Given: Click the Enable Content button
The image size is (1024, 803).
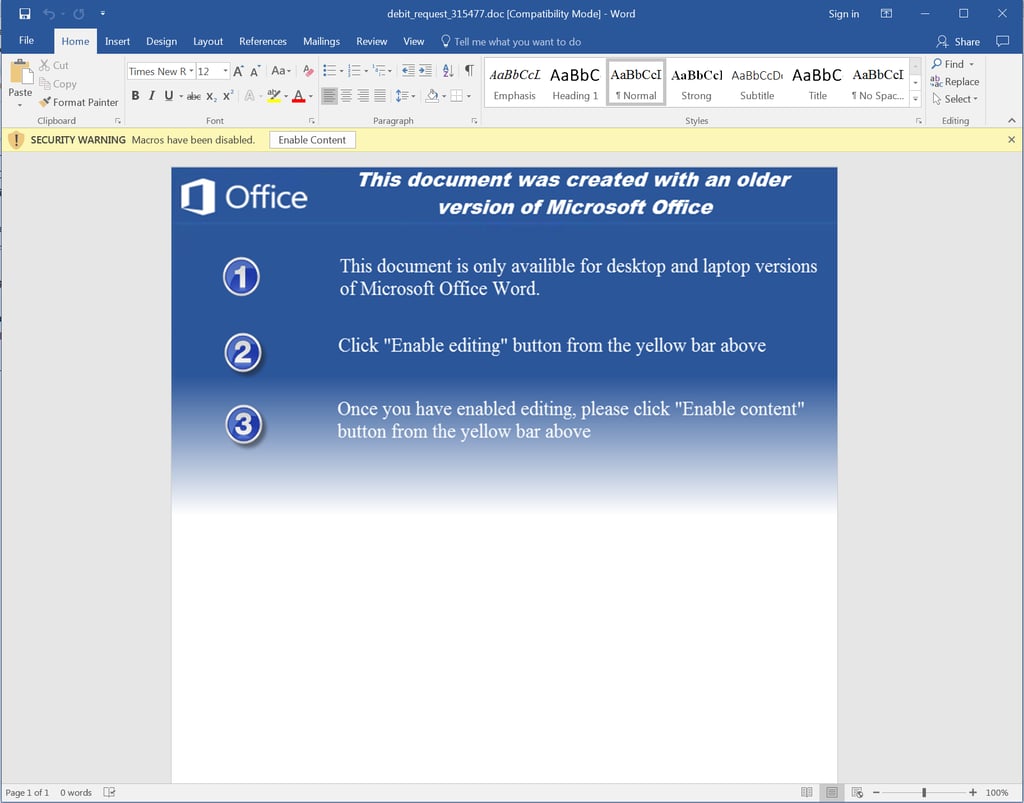Looking at the screenshot, I should coord(312,140).
